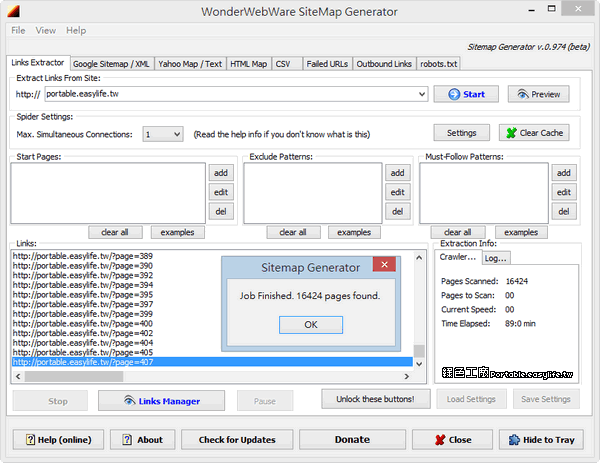
Task: Select link ending in ?page=400
Action: [83, 324]
